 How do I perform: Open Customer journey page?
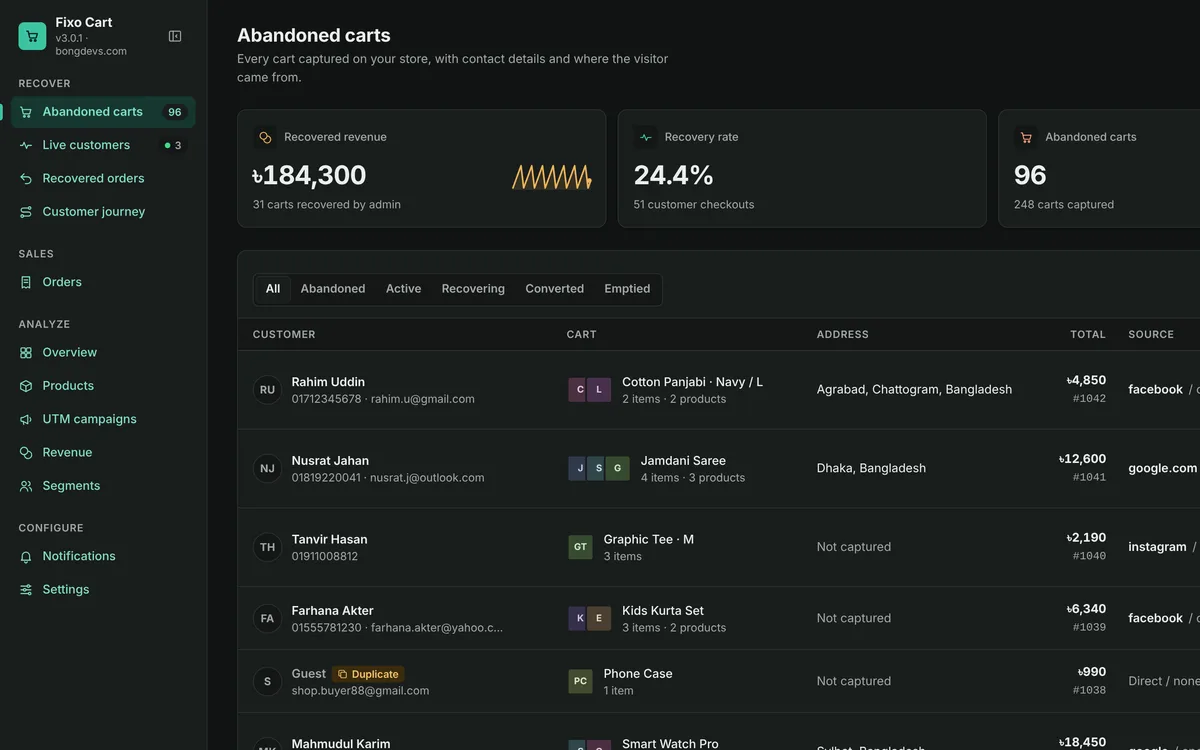103,212
